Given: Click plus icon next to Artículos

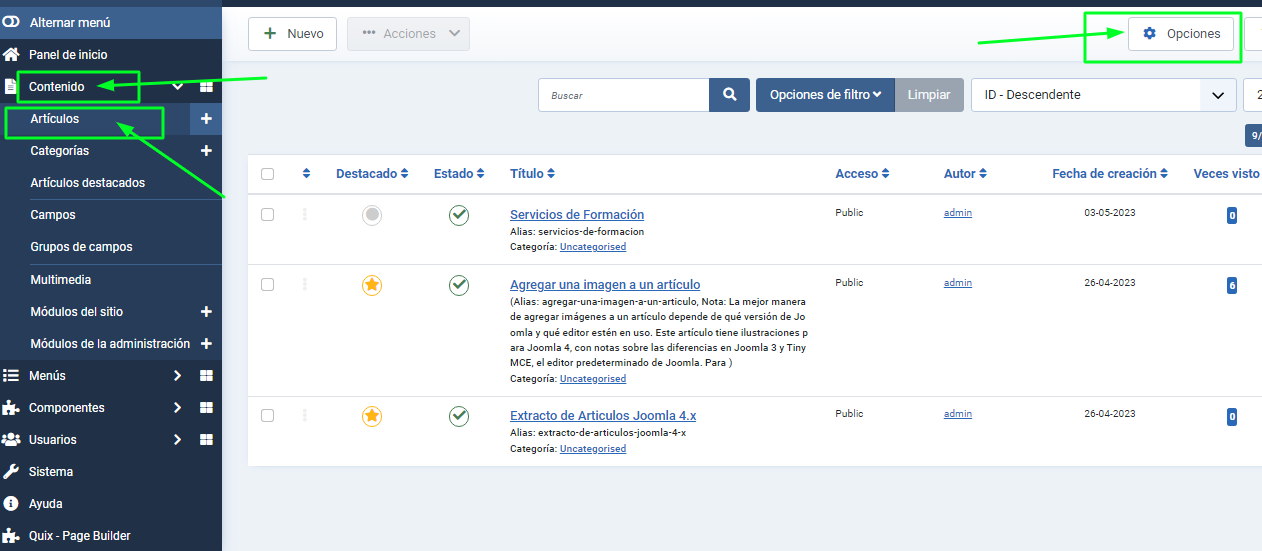Looking at the screenshot, I should [206, 119].
